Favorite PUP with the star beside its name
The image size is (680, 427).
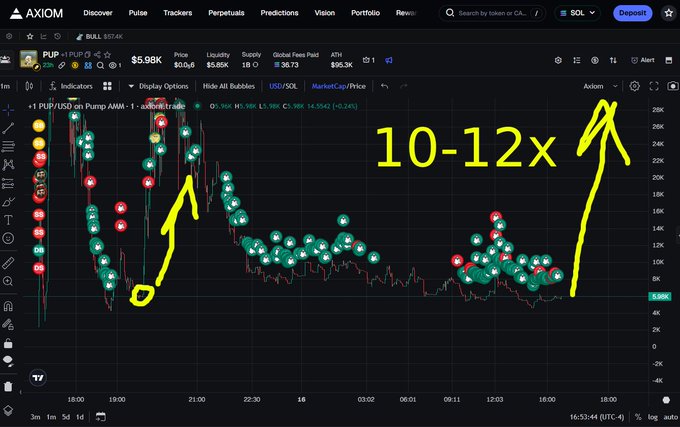coord(108,55)
